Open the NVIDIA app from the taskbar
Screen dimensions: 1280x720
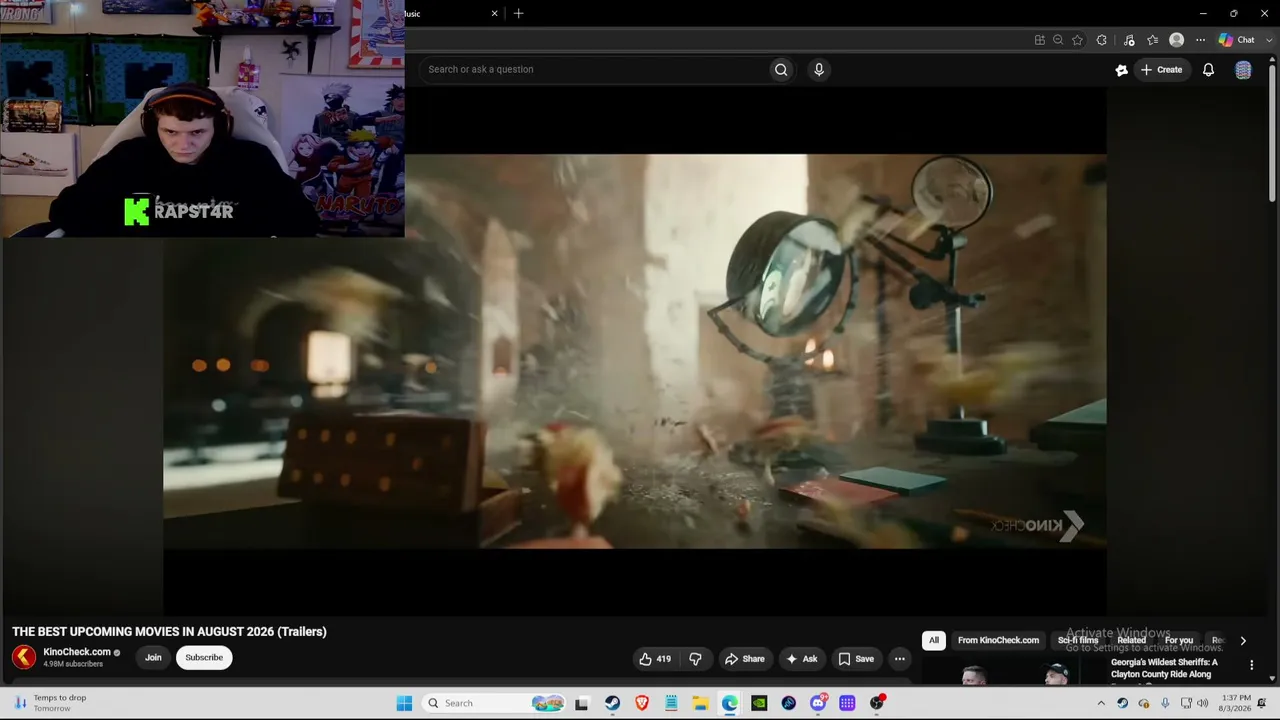tap(759, 703)
